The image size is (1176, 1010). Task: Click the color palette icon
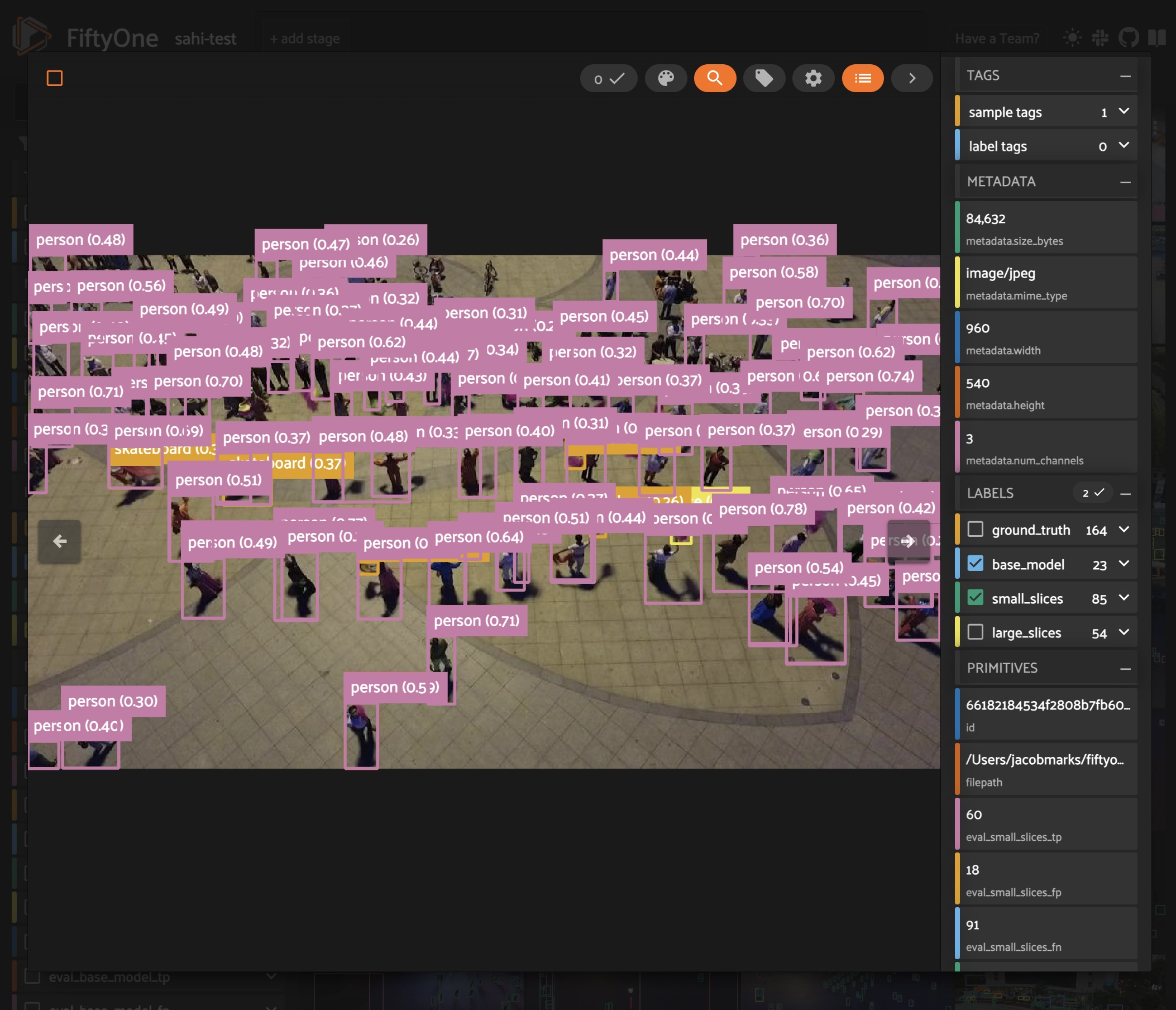pyautogui.click(x=666, y=78)
